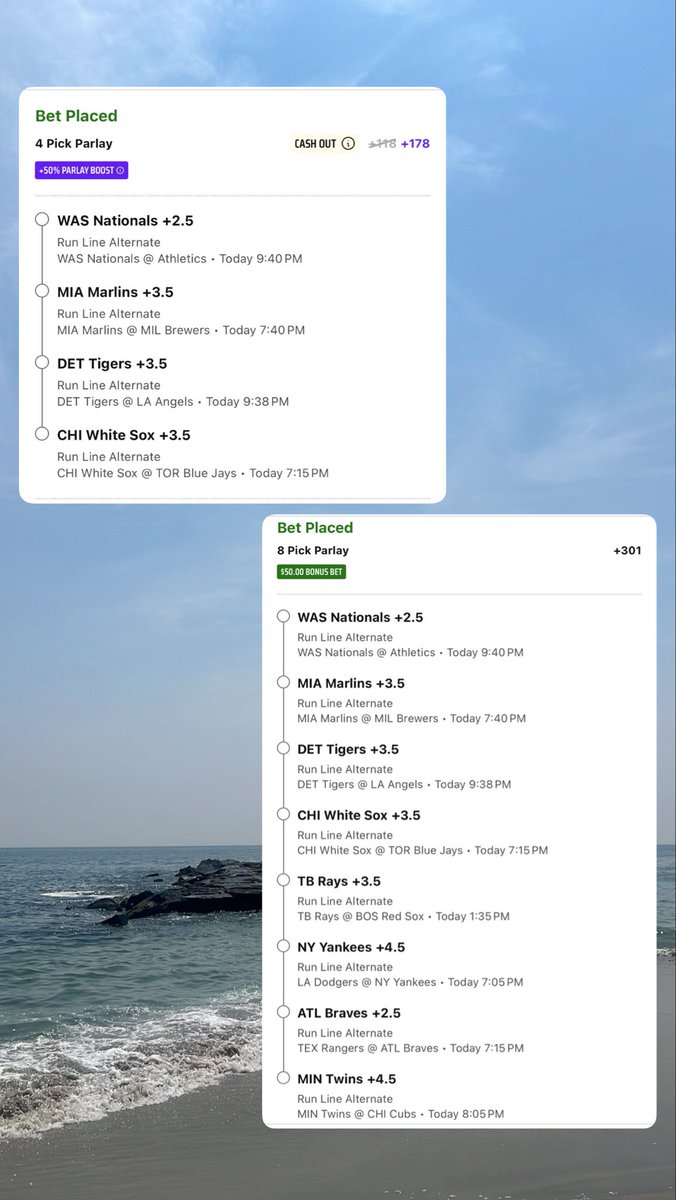
Task: Open the MIN Twins +4.5 pick
Action: [347, 1079]
